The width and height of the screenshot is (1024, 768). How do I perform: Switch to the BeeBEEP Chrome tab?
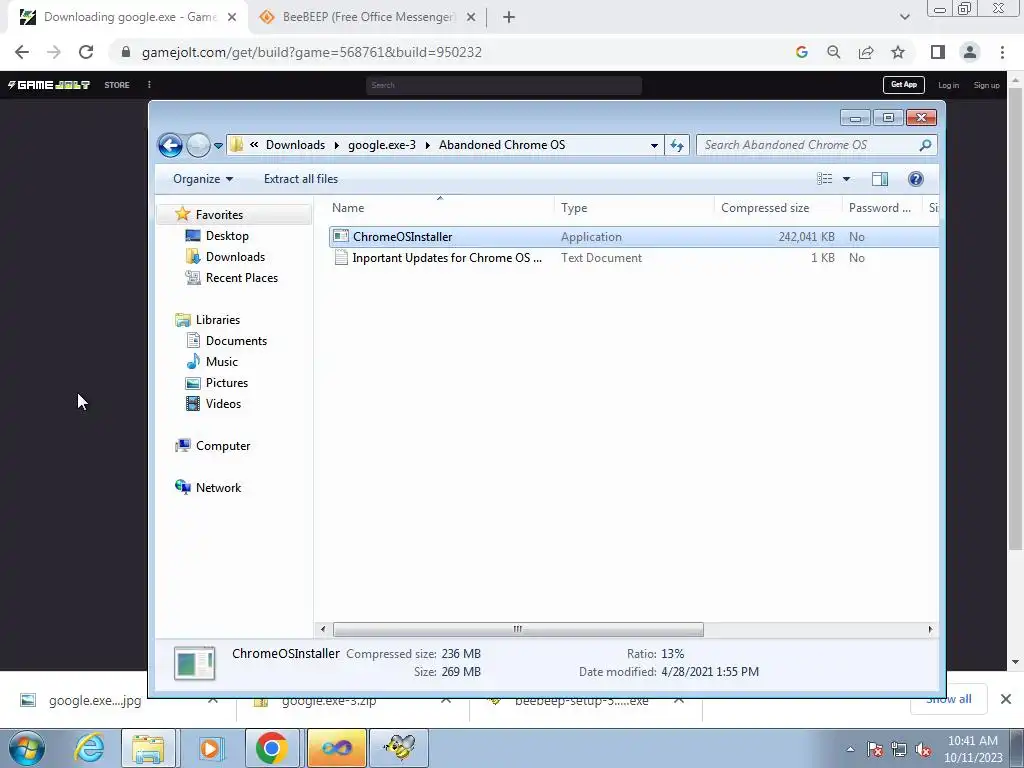click(x=368, y=17)
